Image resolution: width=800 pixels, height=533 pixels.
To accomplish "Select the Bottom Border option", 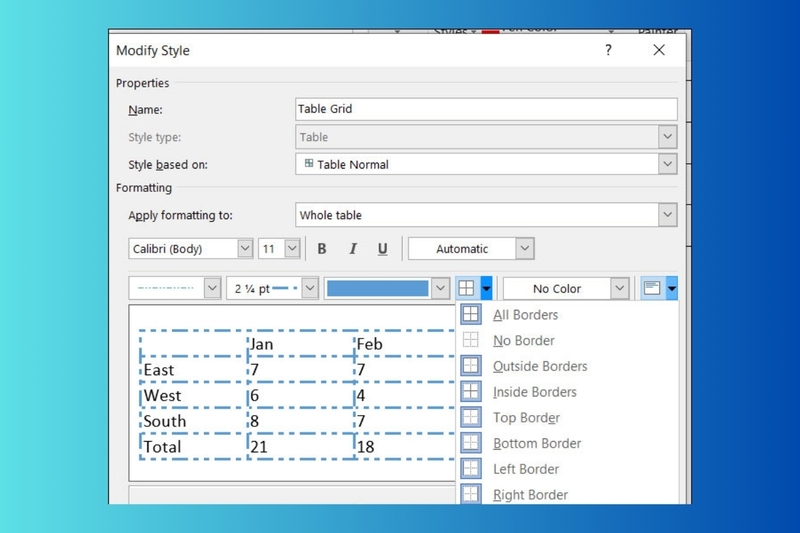I will (x=471, y=443).
